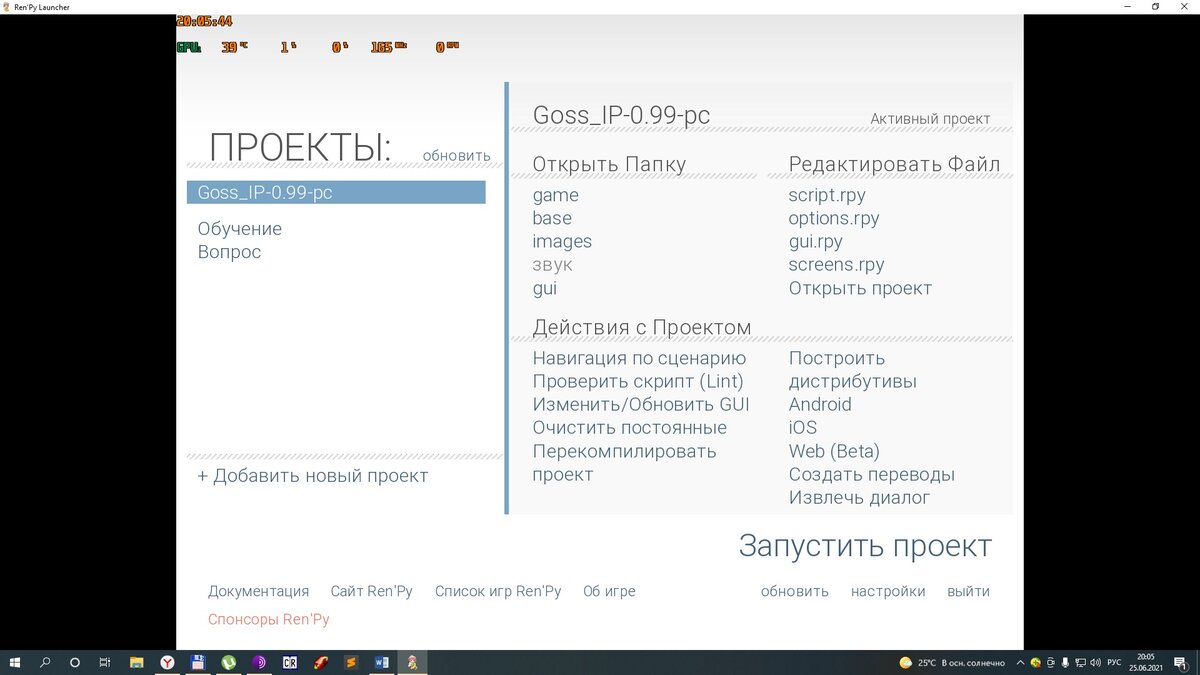Open Об игре link
This screenshot has width=1200, height=675.
[x=609, y=591]
